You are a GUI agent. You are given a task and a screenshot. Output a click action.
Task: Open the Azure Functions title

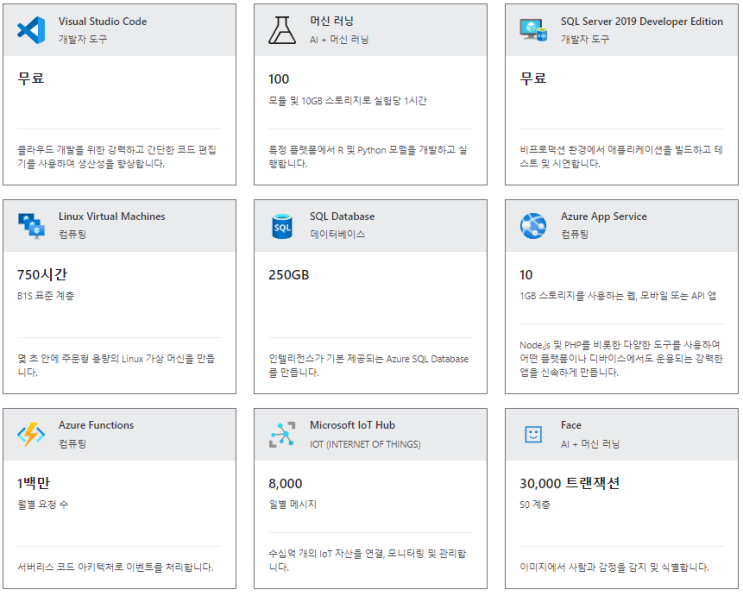tap(96, 425)
